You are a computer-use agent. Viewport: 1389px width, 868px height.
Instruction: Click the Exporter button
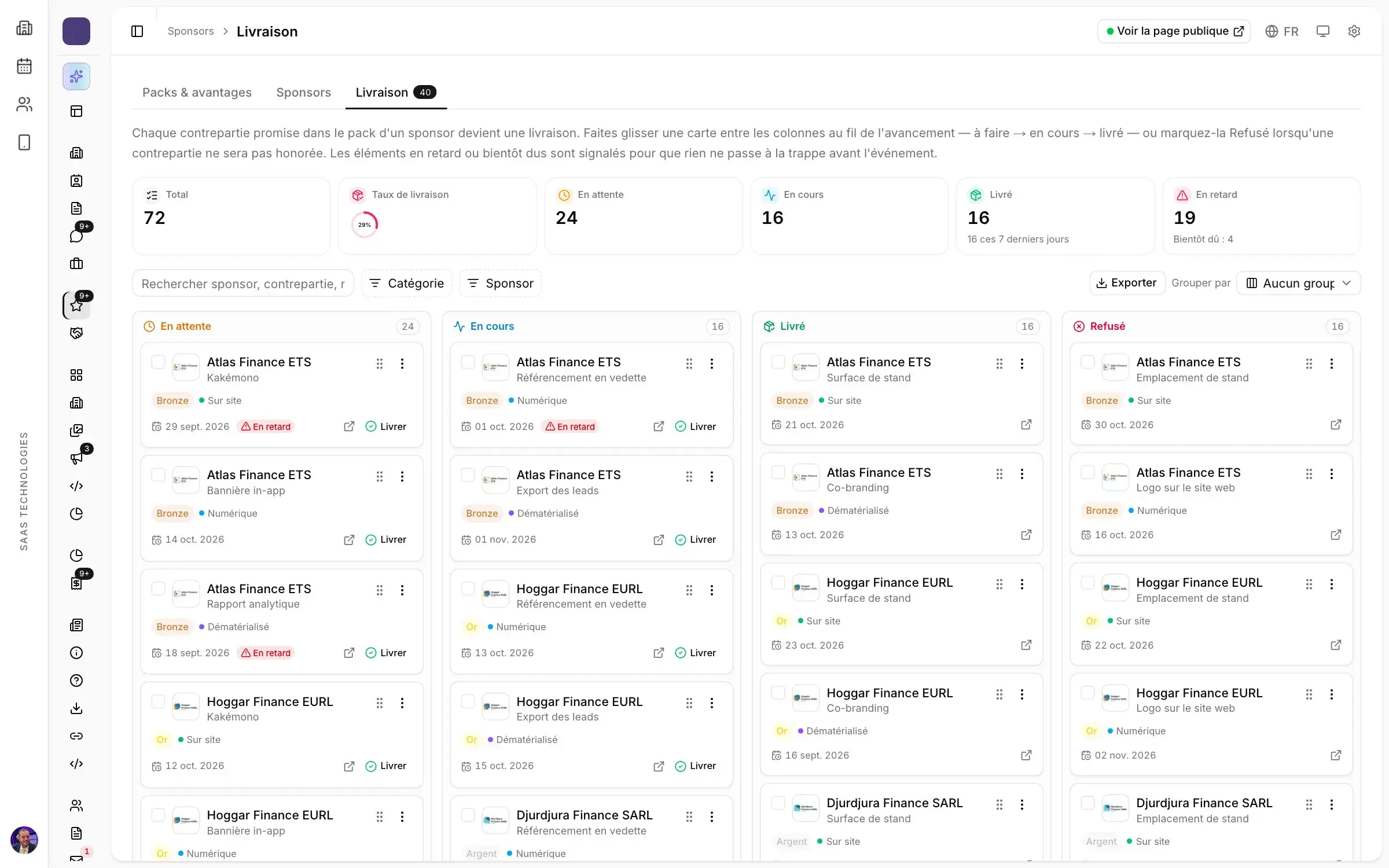click(x=1127, y=283)
